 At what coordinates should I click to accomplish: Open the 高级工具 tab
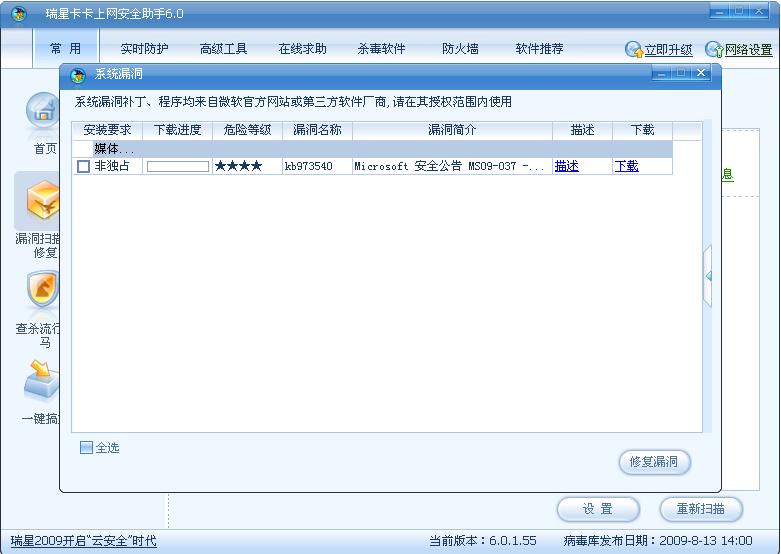click(x=223, y=49)
